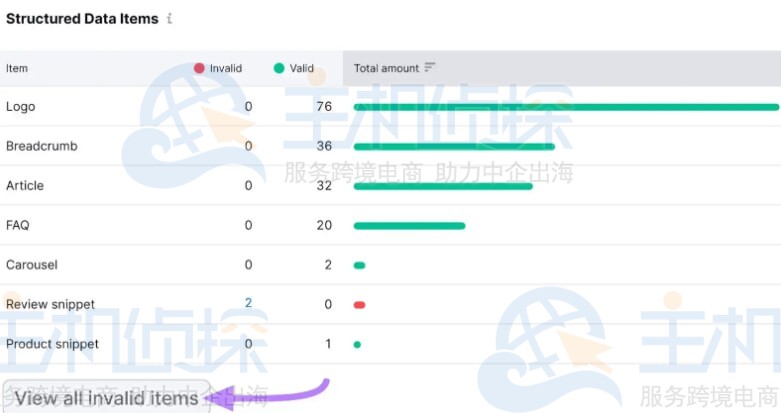Click the Article total bar
The width and height of the screenshot is (781, 413).
pyautogui.click(x=443, y=186)
